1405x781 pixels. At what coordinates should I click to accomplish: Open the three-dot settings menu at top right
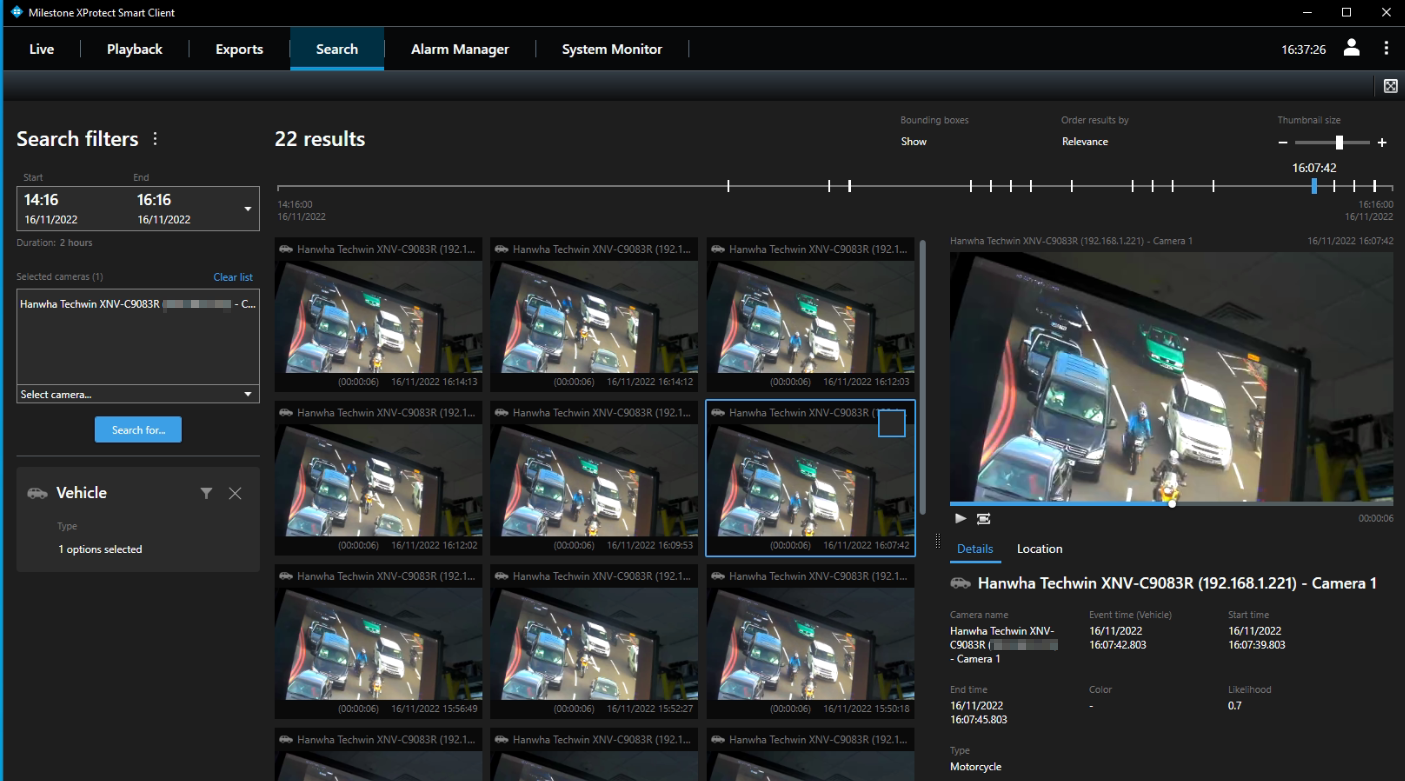(x=1386, y=48)
